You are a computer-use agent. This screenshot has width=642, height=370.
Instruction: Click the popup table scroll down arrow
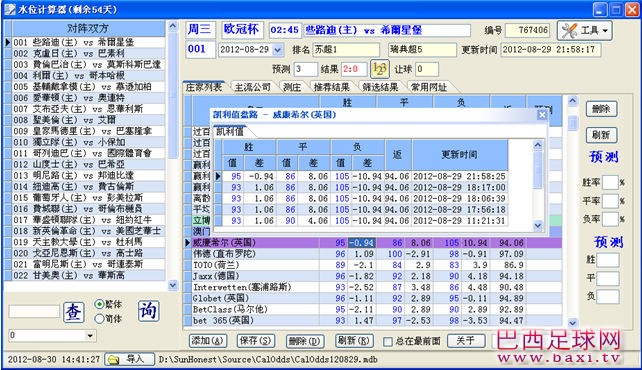click(x=538, y=225)
